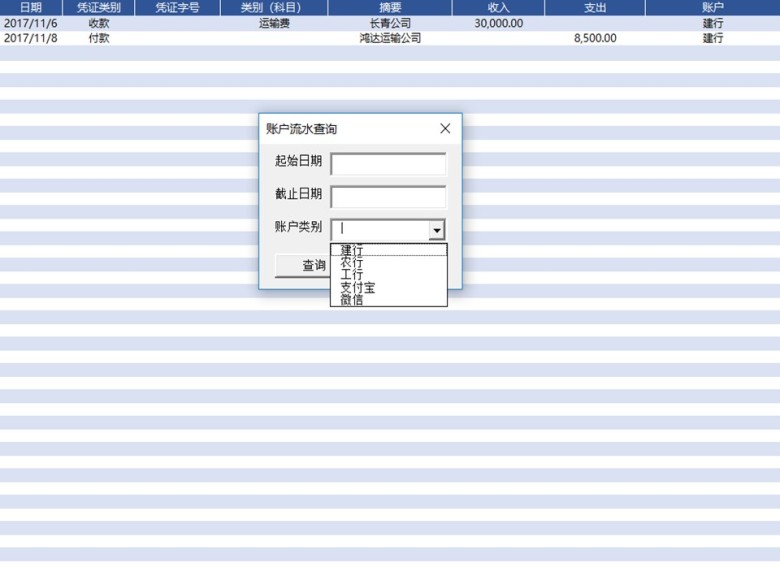This screenshot has width=780, height=585.
Task: Click the 支出 column header
Action: click(595, 7)
